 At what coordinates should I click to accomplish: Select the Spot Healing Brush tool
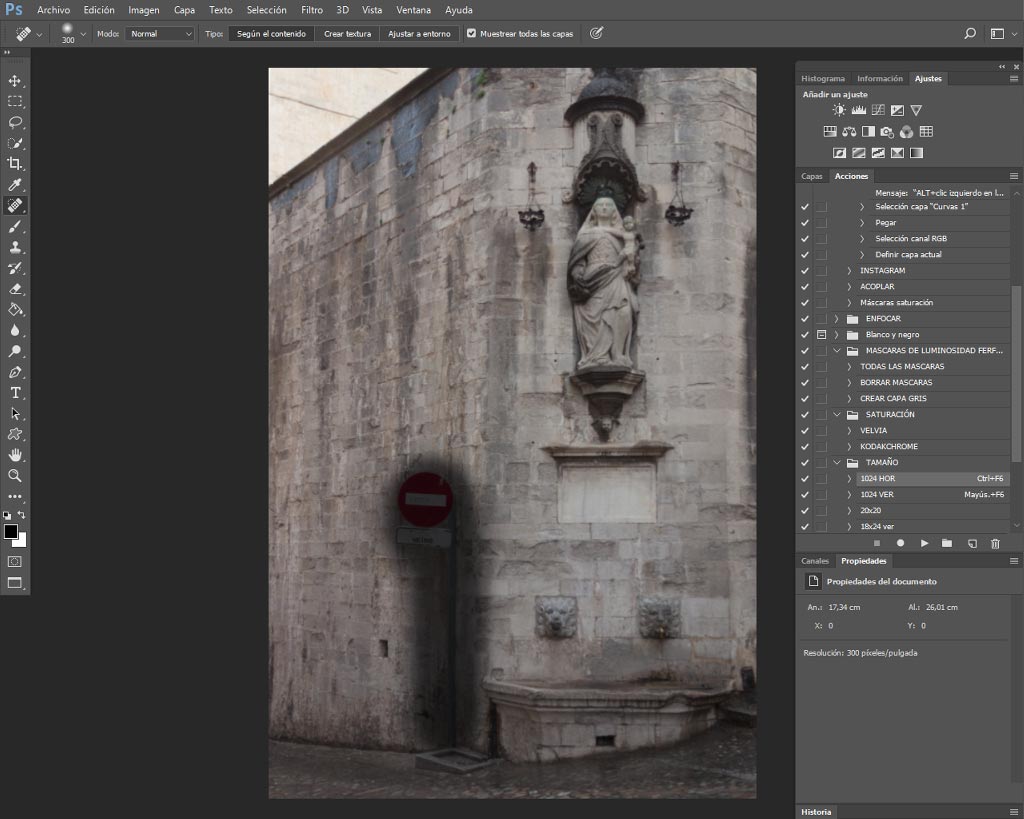(x=14, y=206)
